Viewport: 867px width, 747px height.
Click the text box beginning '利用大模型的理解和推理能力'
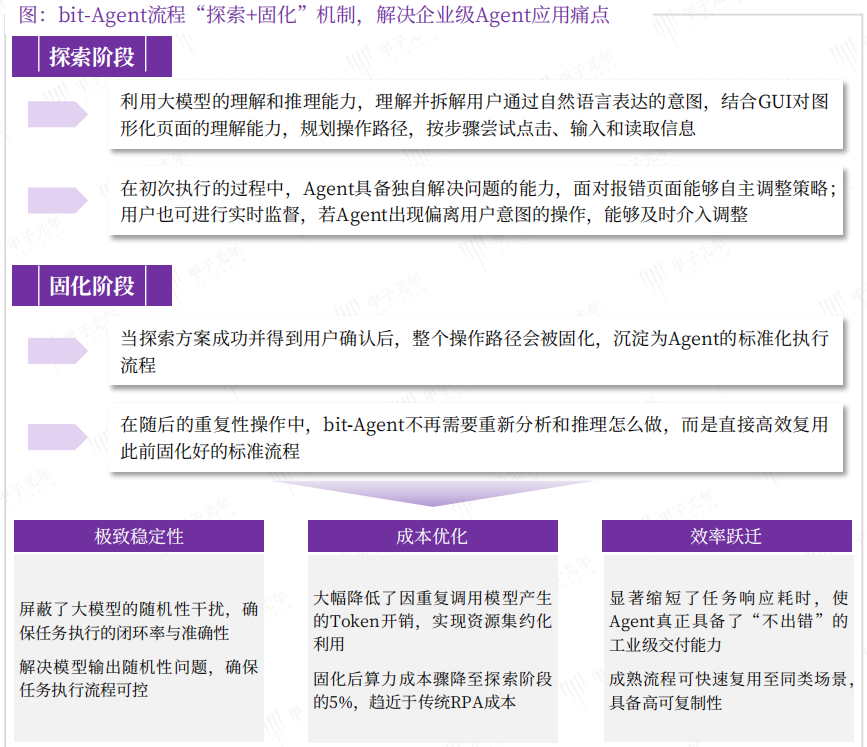474,115
